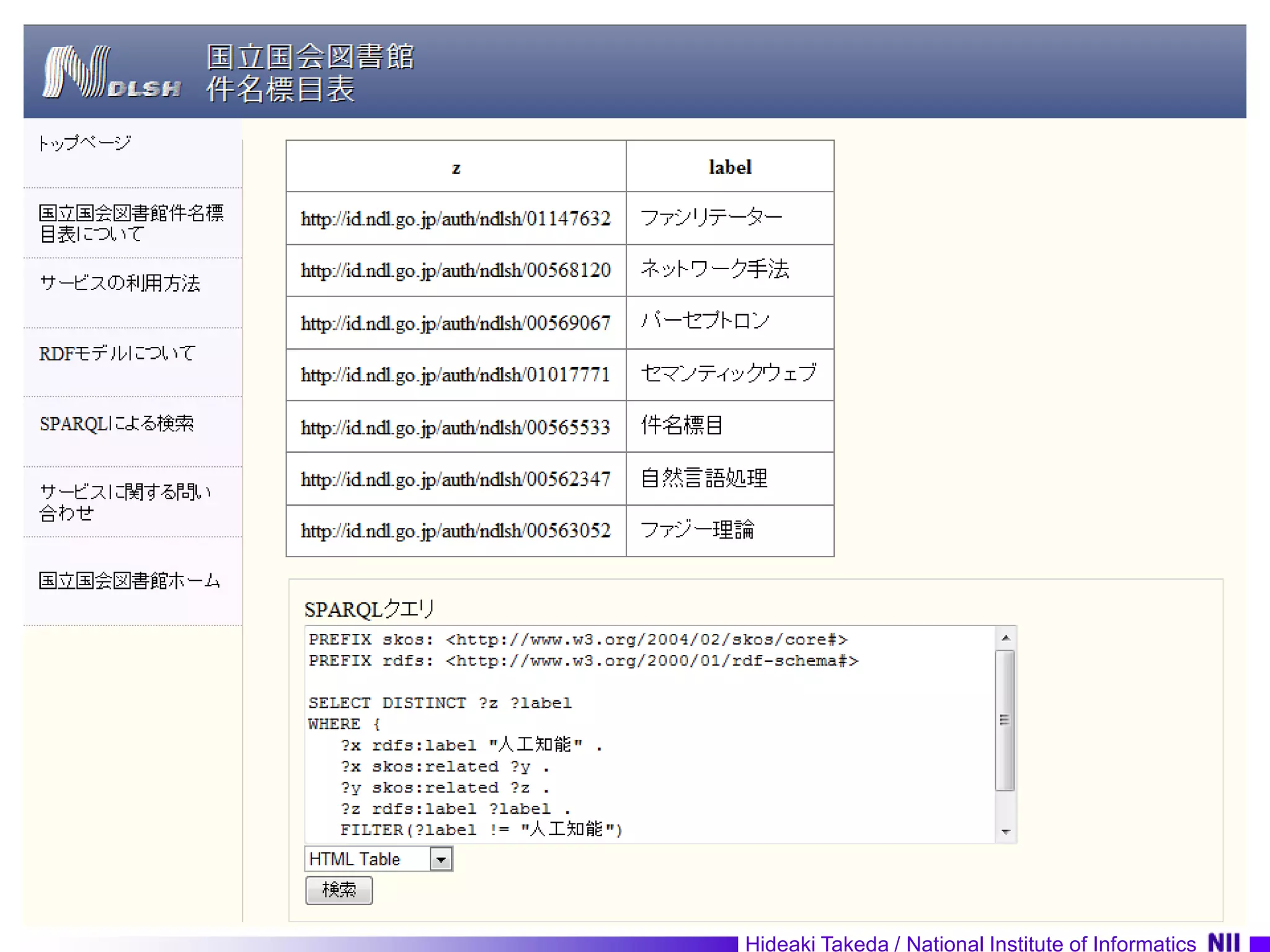Click the ndlsh/00562347 result link
Image resolution: width=1270 pixels, height=952 pixels.
pos(456,479)
